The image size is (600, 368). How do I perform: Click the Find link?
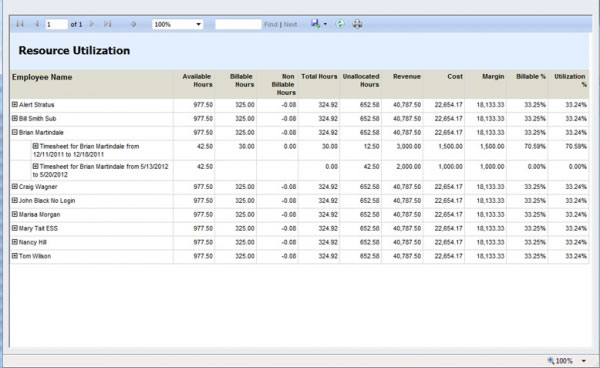(x=271, y=24)
